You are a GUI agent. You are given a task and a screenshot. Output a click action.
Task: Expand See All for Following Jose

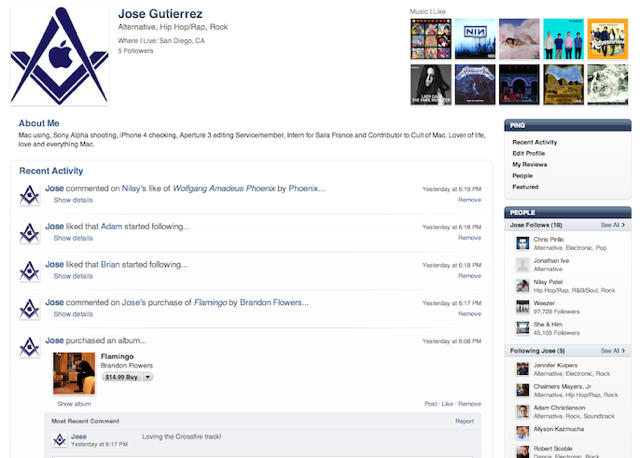click(x=612, y=351)
